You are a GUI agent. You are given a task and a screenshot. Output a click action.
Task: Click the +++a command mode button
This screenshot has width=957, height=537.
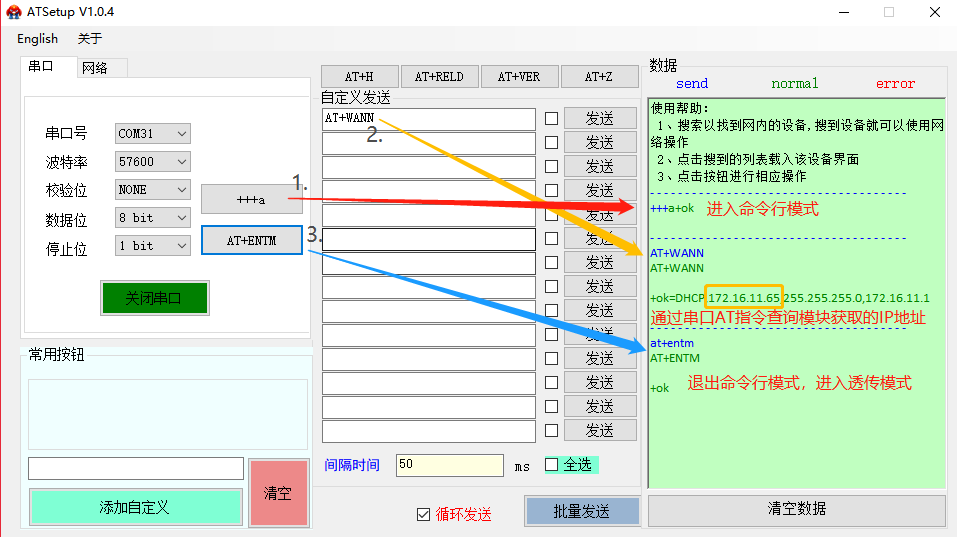click(x=251, y=199)
